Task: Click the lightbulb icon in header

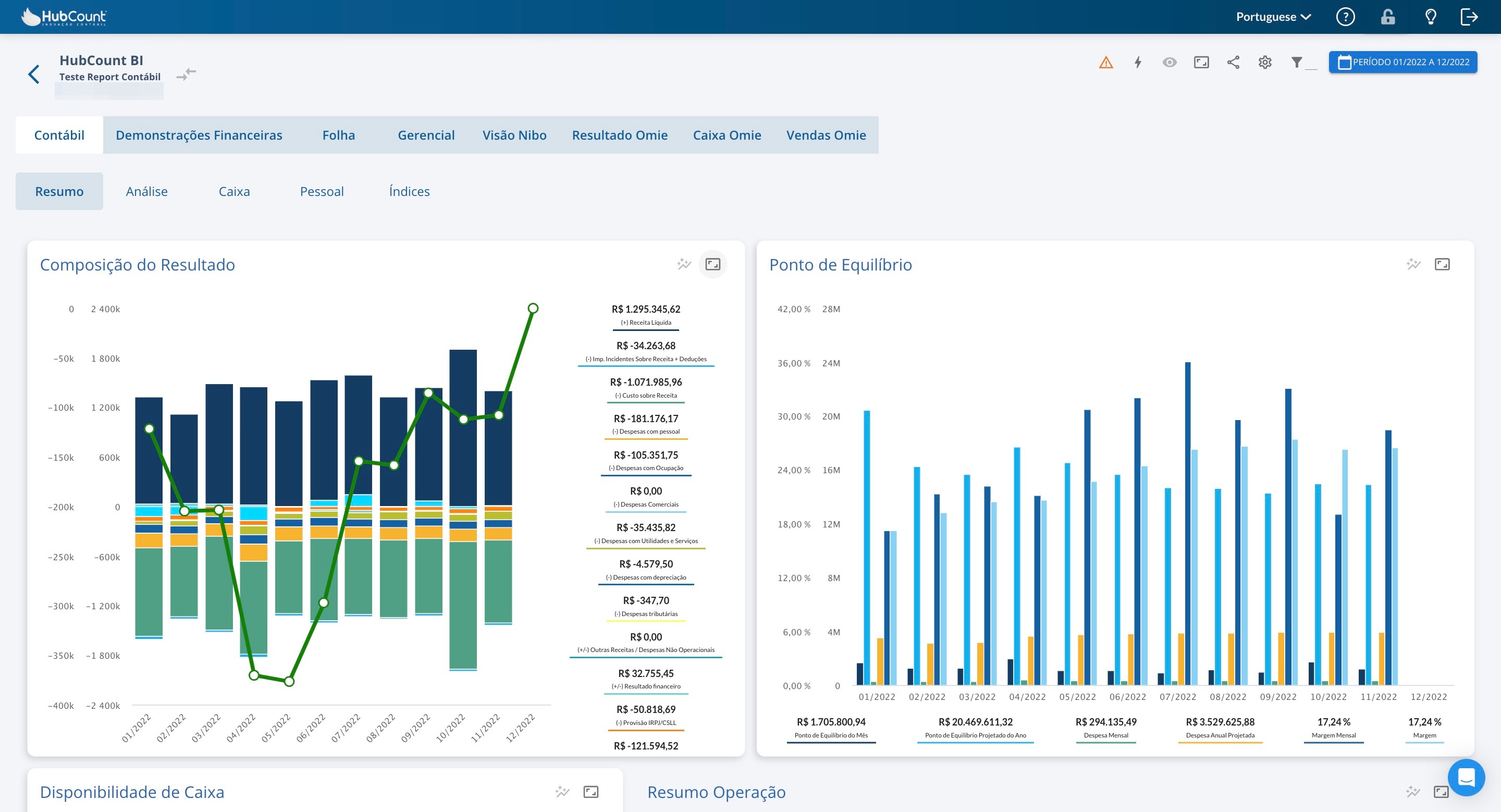Action: tap(1431, 17)
